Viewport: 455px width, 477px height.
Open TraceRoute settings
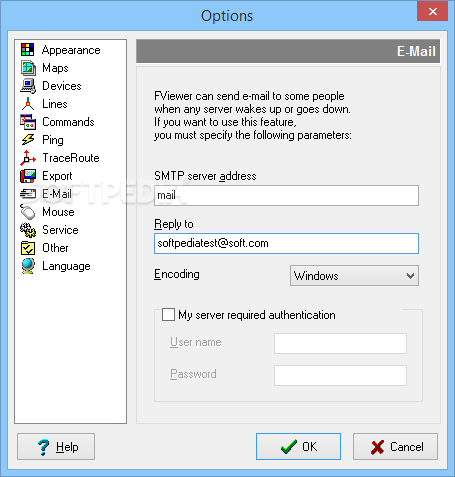tap(71, 158)
